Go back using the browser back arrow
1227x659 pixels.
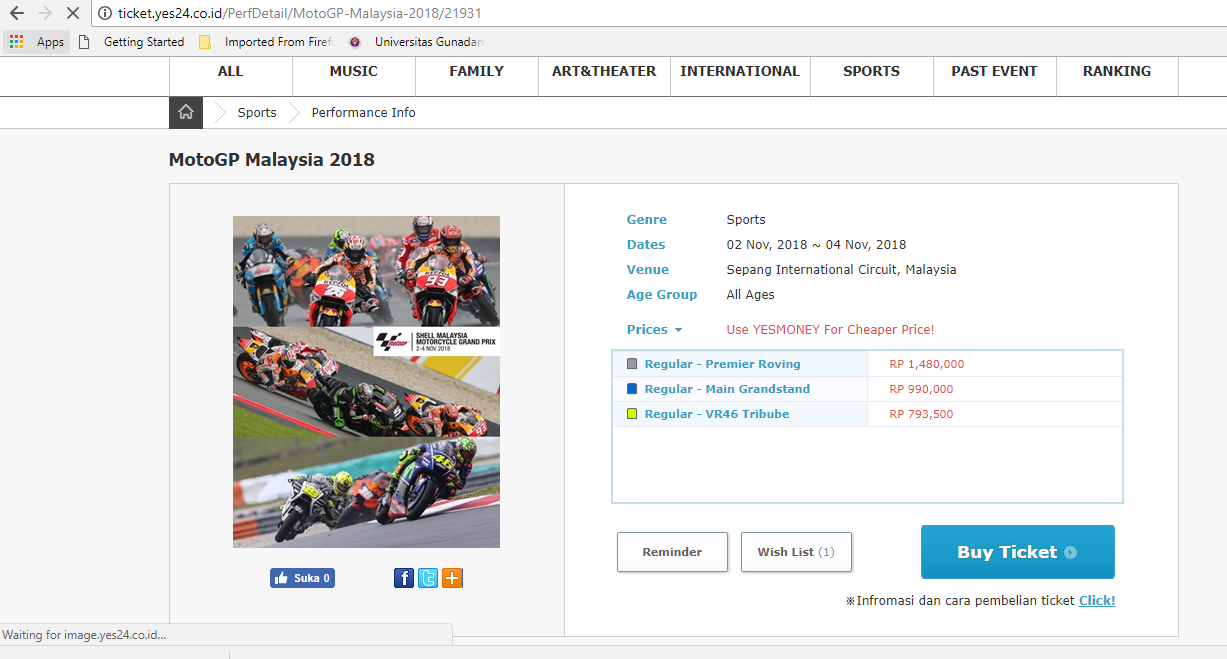pyautogui.click(x=16, y=14)
